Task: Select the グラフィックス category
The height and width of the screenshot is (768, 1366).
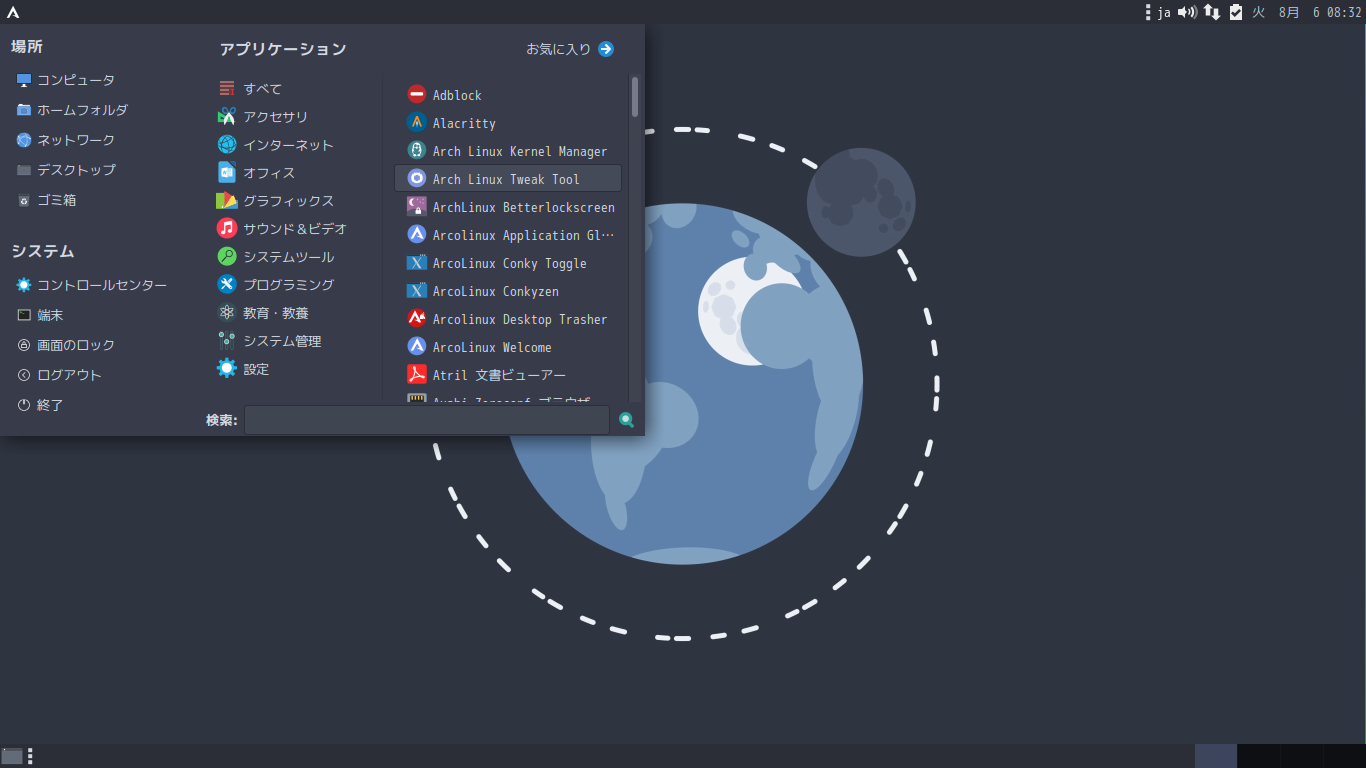Action: (x=276, y=201)
